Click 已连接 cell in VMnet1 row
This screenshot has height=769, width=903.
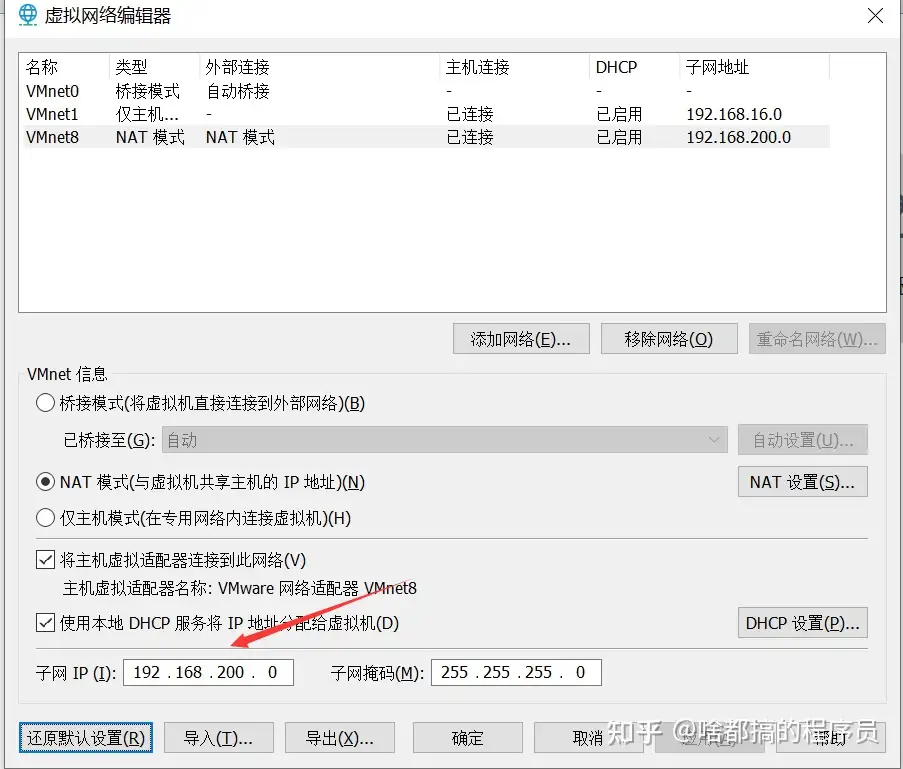click(471, 114)
